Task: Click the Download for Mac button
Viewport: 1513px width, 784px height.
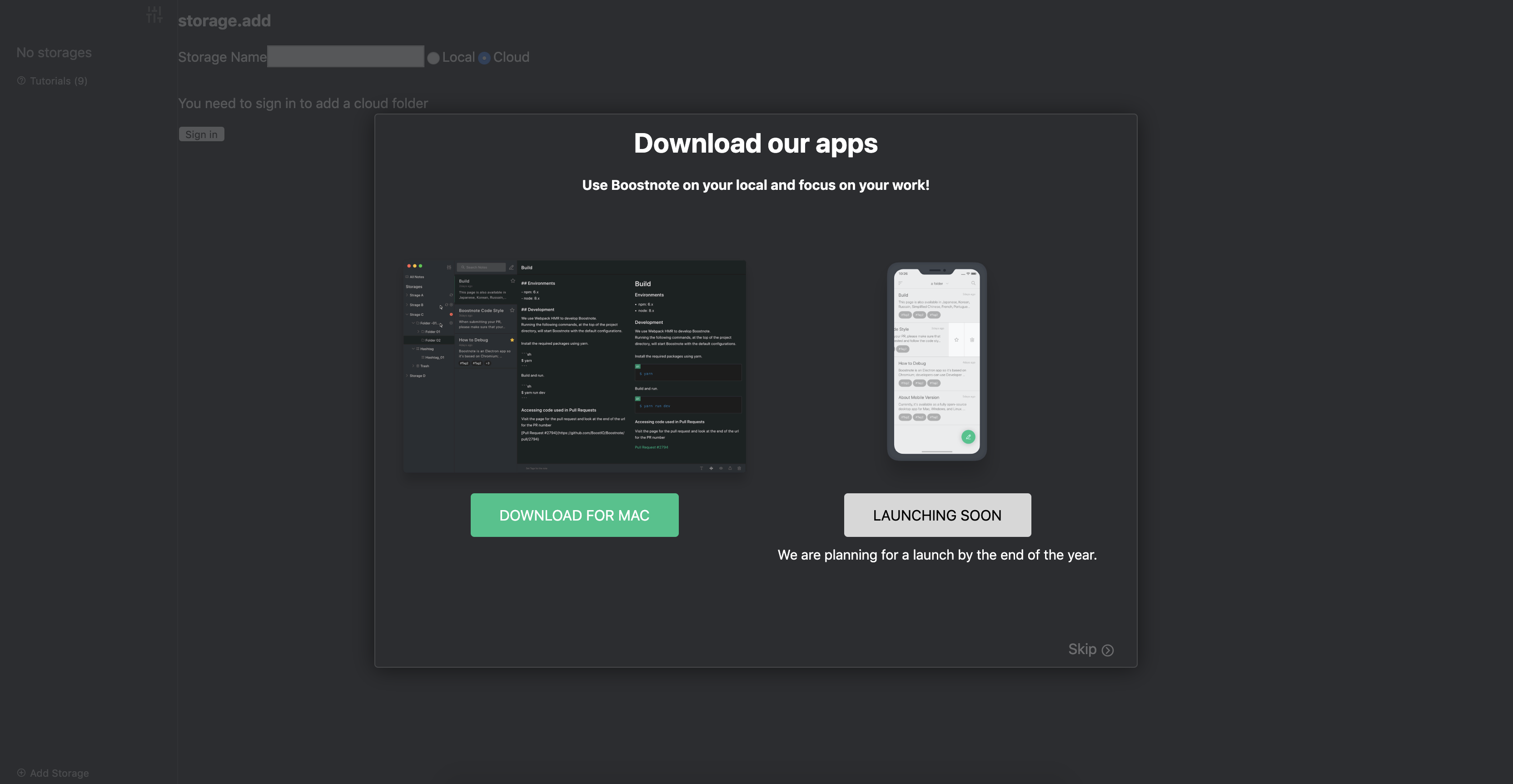Action: [x=574, y=515]
